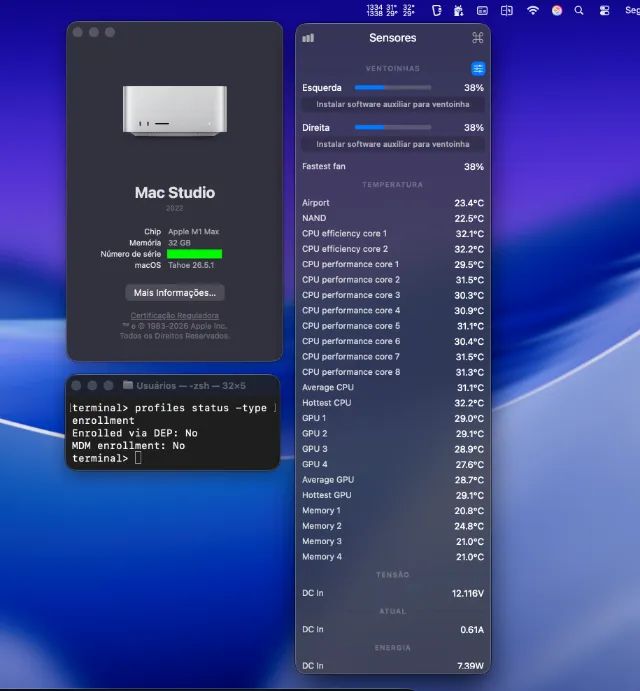Screen dimensions: 640x691
Task: Select the Hottest CPU row
Action: click(x=393, y=403)
